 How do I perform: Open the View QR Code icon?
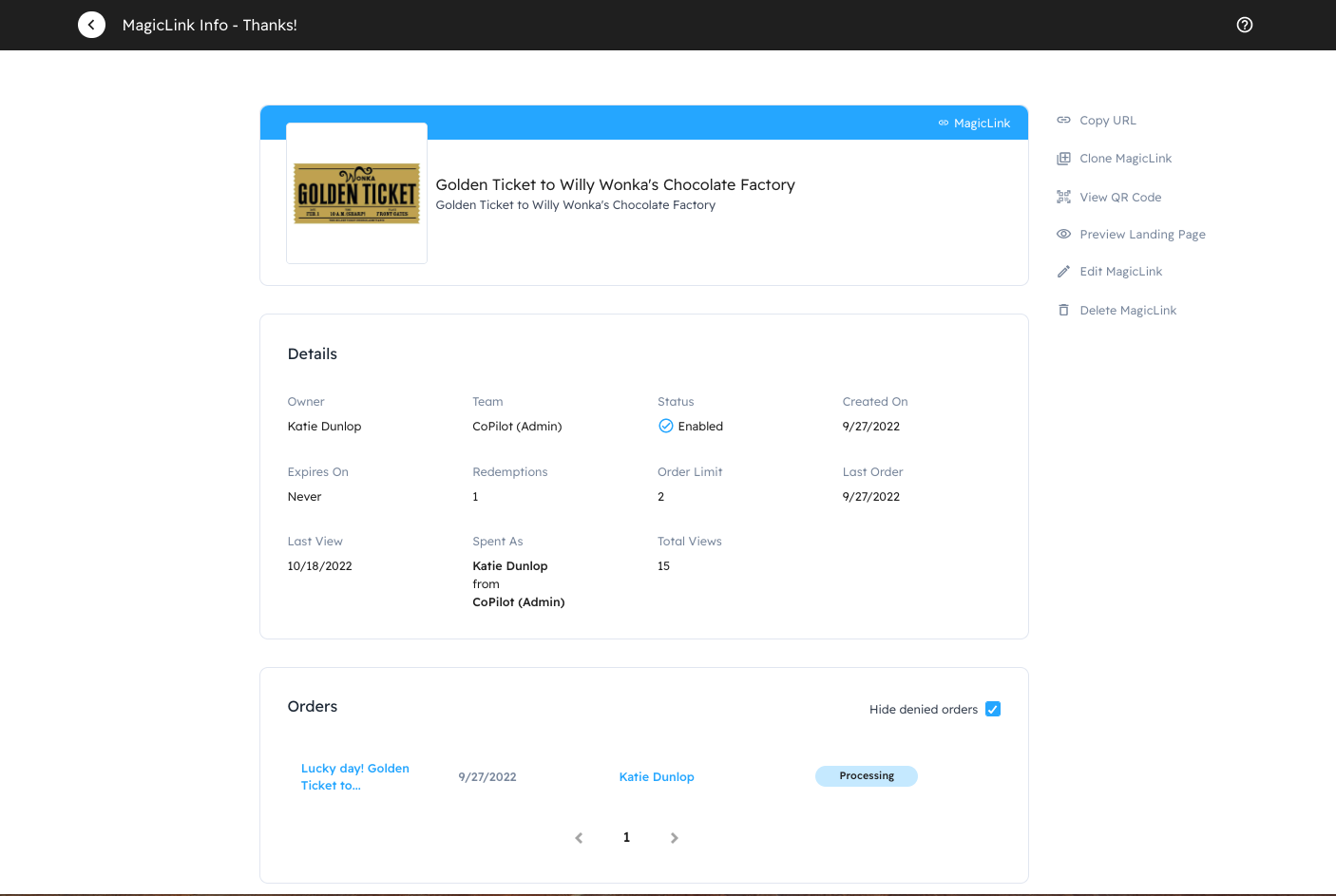pyautogui.click(x=1063, y=197)
